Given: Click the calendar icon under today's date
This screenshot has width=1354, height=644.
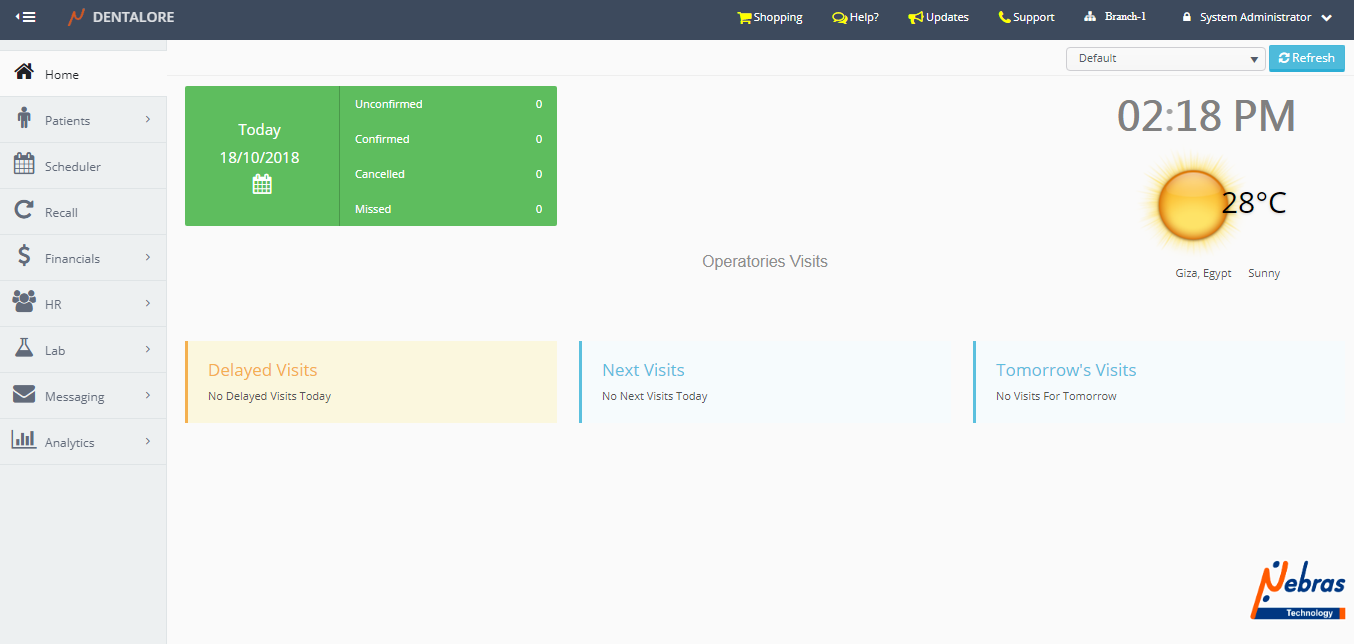Looking at the screenshot, I should click(x=262, y=184).
